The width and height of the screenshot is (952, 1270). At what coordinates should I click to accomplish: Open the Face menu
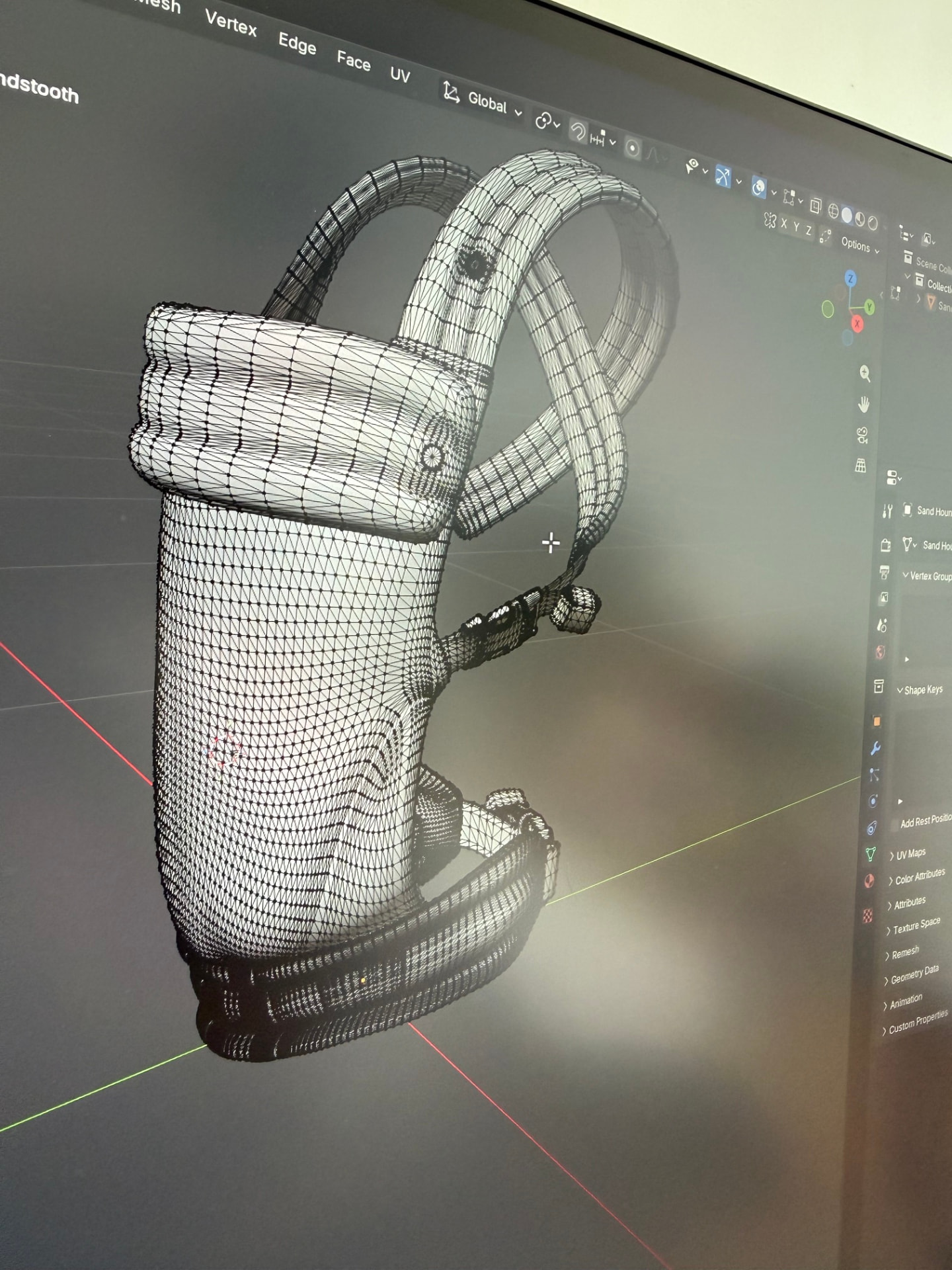[354, 61]
